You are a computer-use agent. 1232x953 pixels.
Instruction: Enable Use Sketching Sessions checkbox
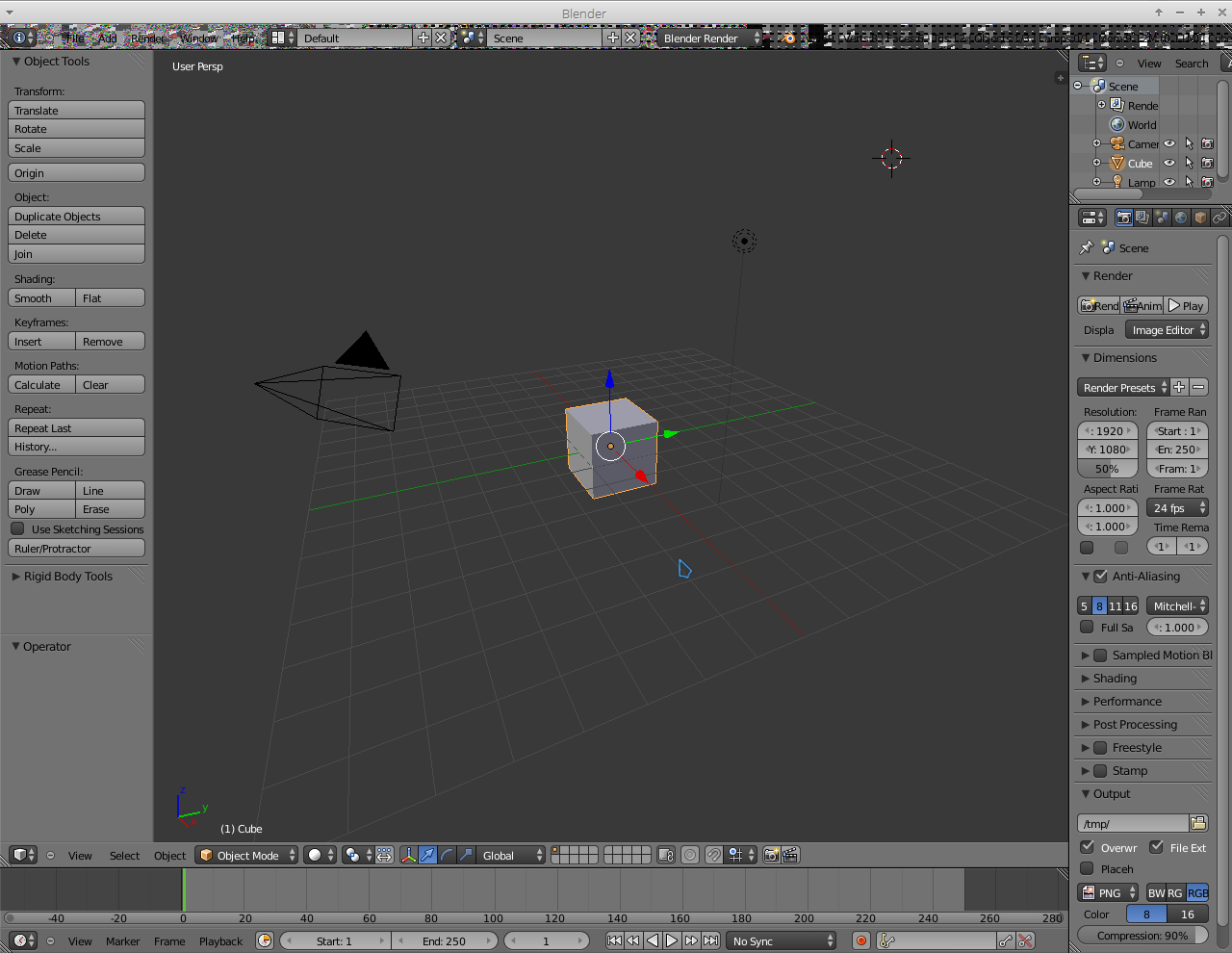click(17, 528)
